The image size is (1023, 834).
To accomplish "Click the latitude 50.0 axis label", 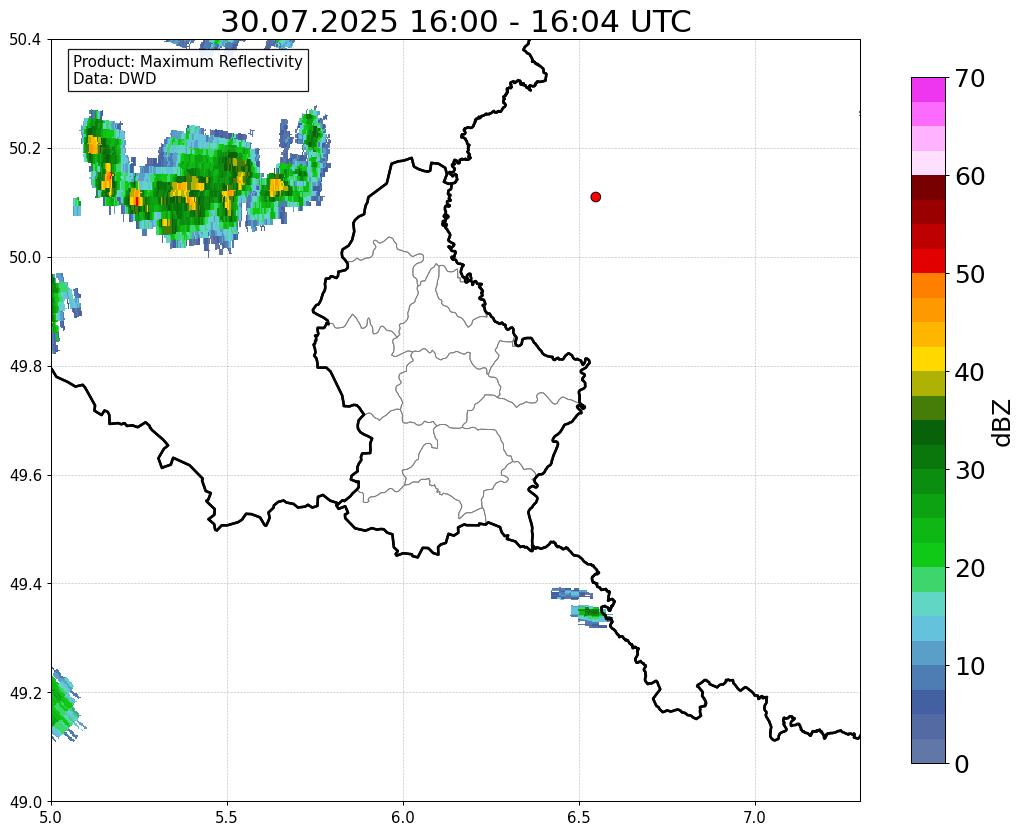I will pyautogui.click(x=25, y=258).
